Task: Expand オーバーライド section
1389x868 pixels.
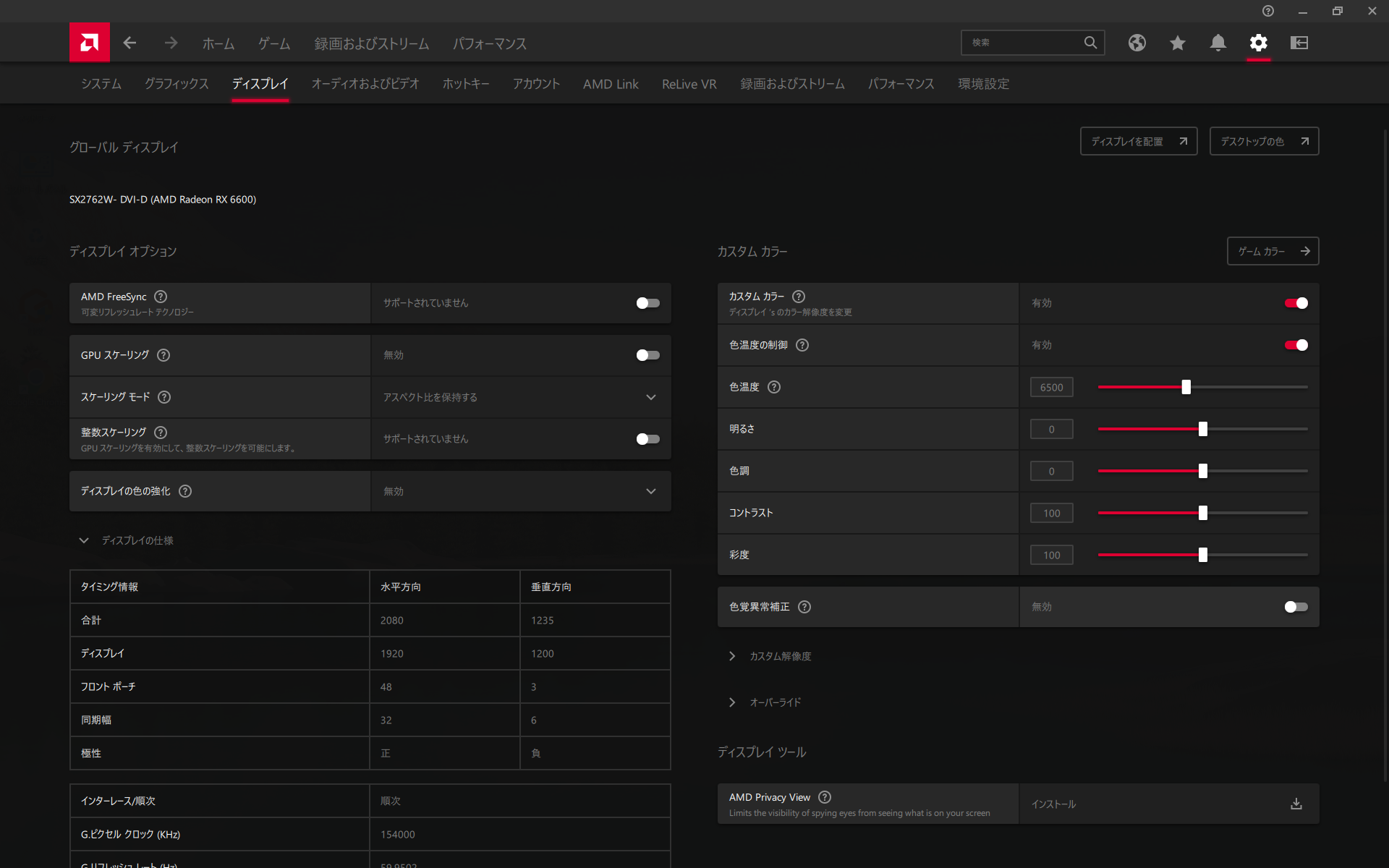Action: point(732,702)
